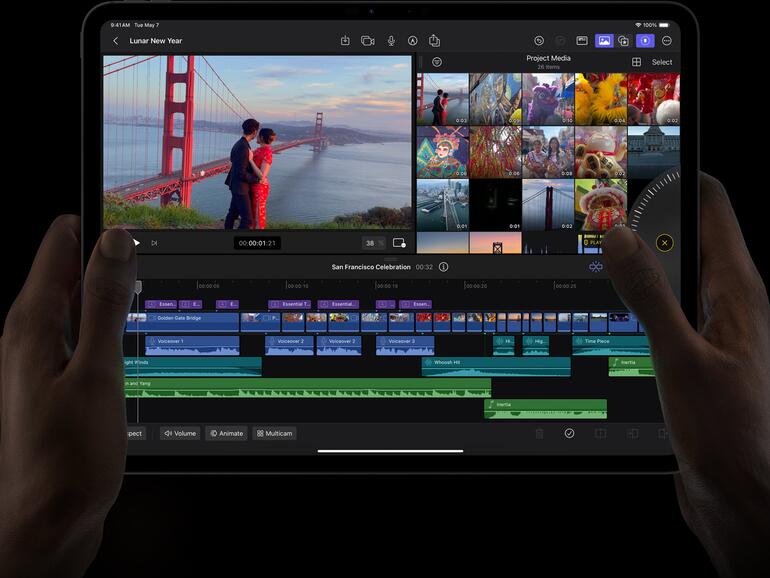Viewport: 770px width, 578px height.
Task: Tap Select in the media browser
Action: pyautogui.click(x=662, y=62)
